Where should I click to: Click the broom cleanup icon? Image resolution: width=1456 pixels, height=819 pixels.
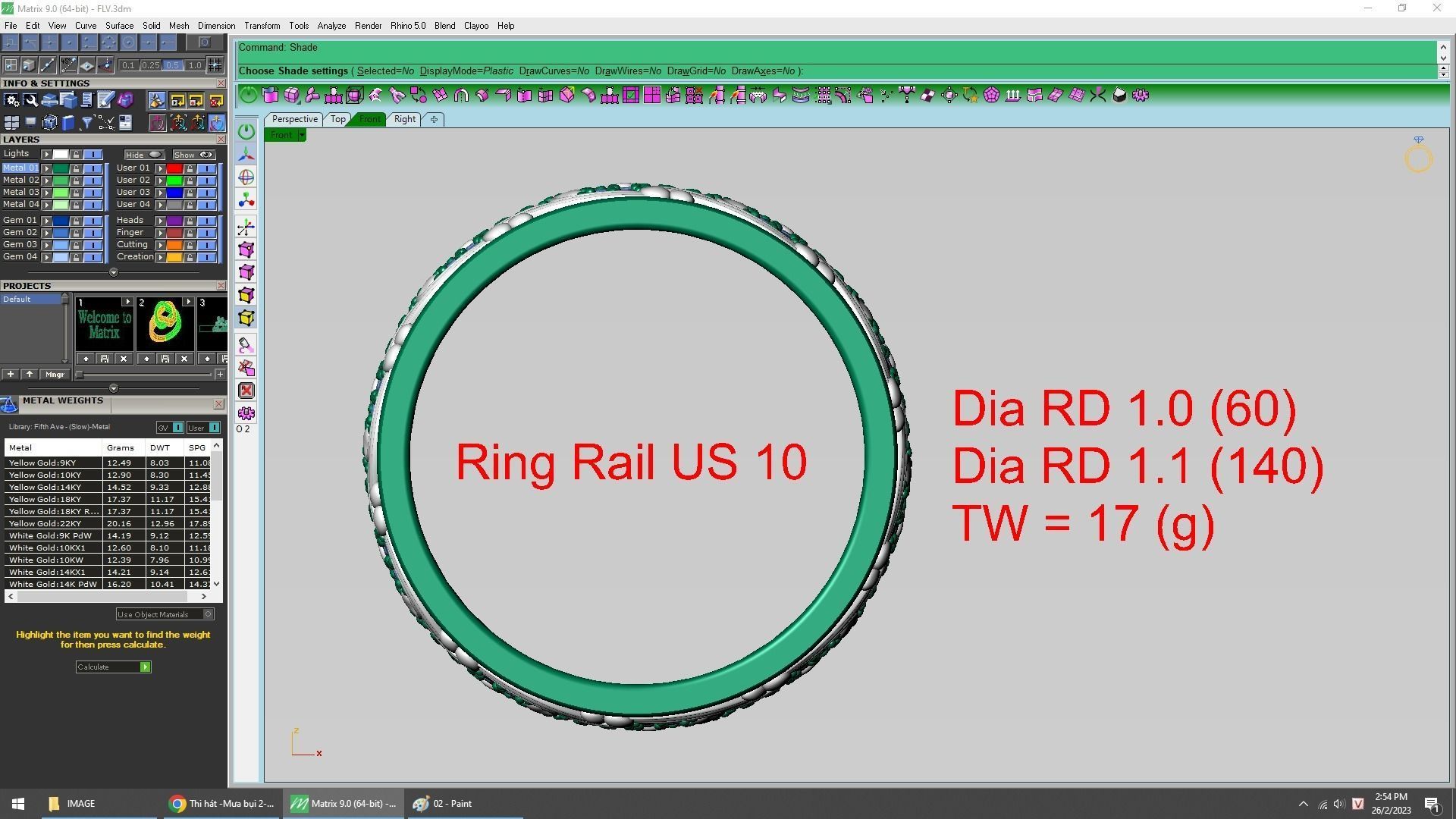coord(156,100)
